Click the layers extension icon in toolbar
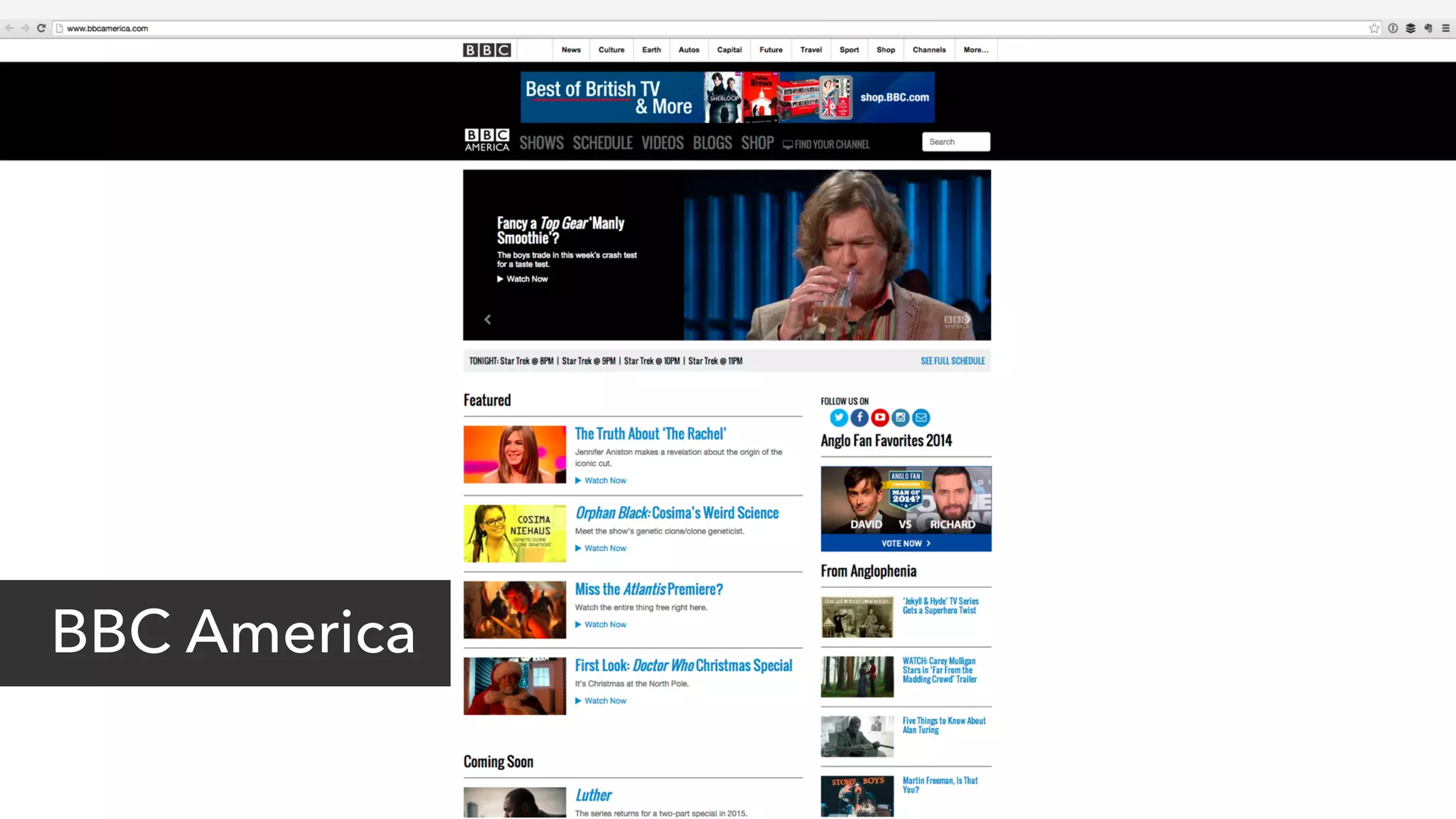 pos(1410,28)
